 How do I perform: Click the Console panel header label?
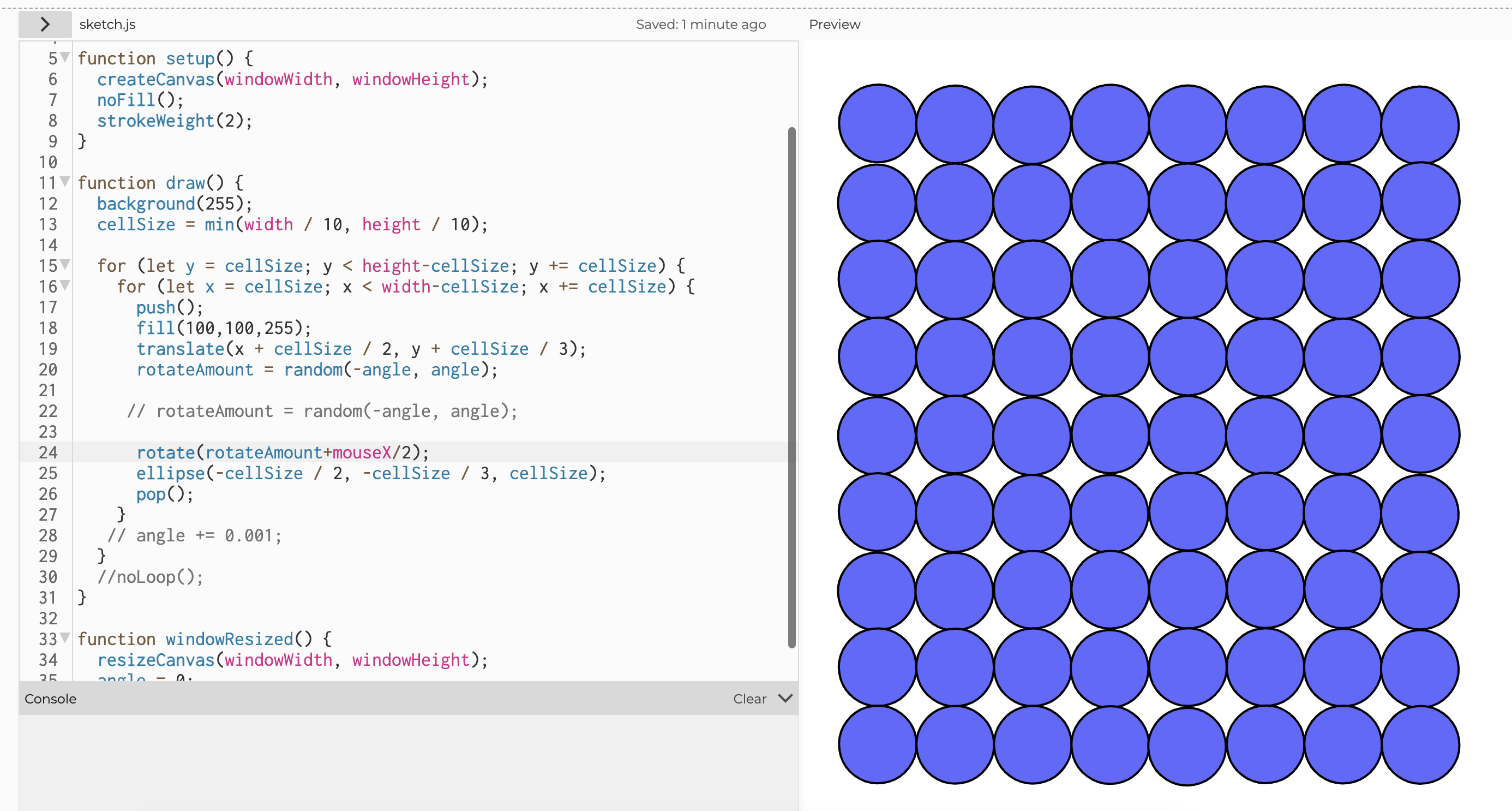point(51,698)
